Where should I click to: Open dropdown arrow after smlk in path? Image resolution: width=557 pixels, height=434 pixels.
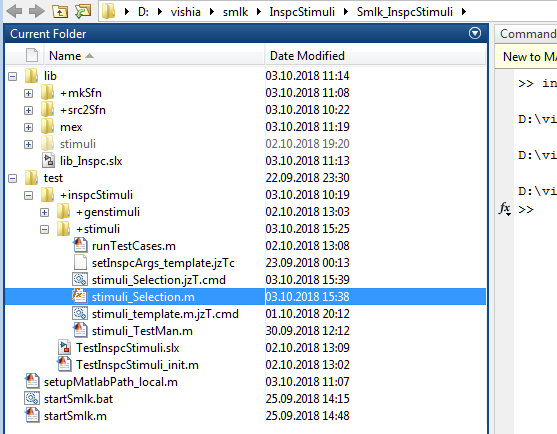point(259,12)
